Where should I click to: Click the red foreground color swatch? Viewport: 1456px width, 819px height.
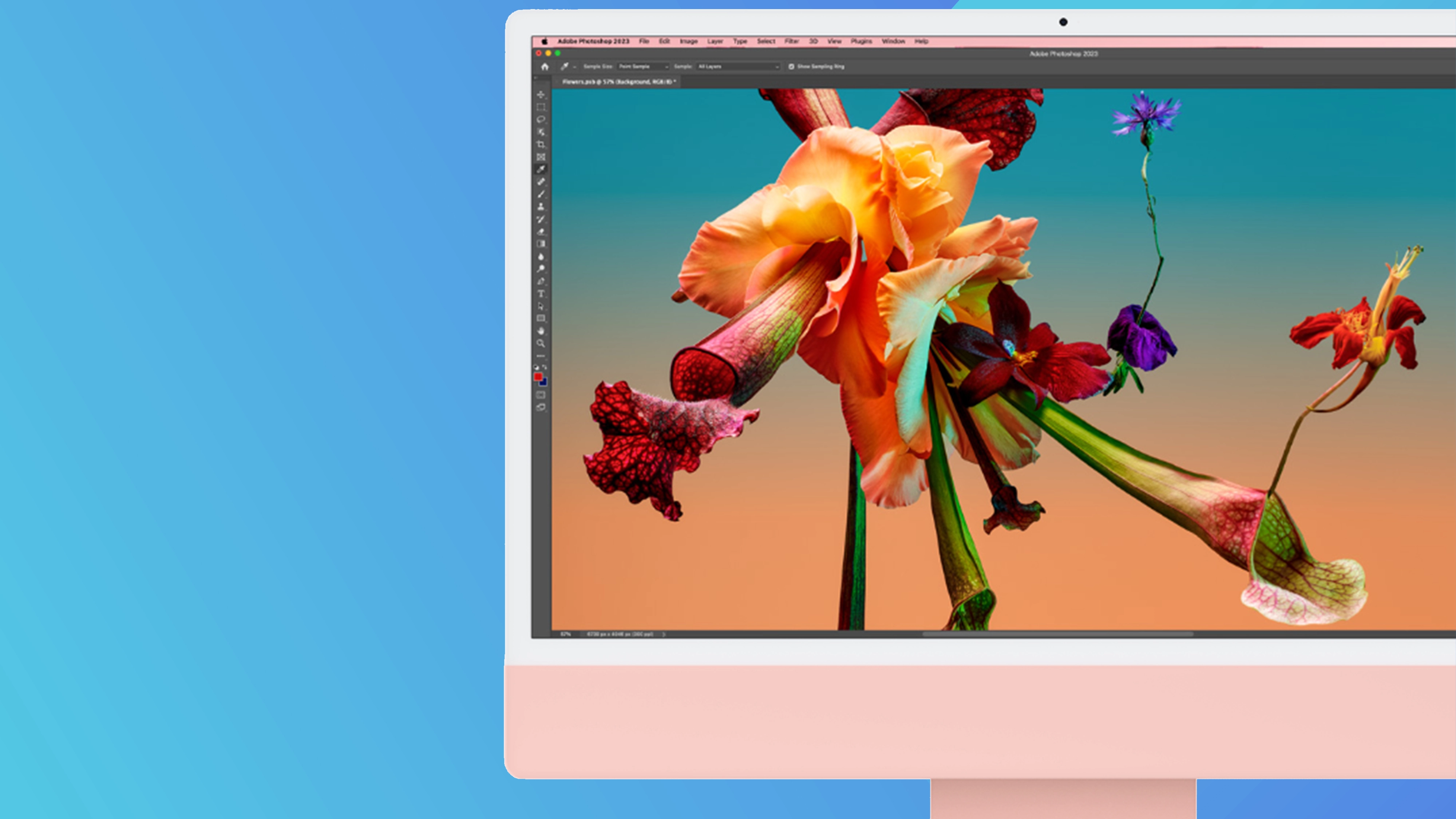tap(538, 377)
